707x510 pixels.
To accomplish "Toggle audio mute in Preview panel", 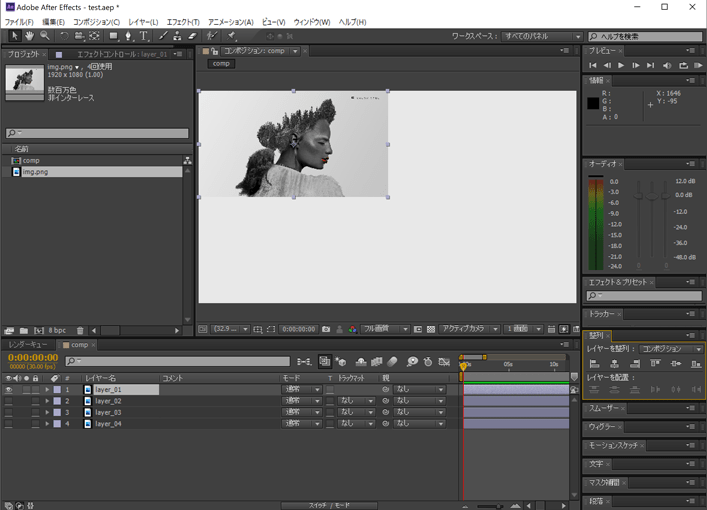I will pos(667,65).
